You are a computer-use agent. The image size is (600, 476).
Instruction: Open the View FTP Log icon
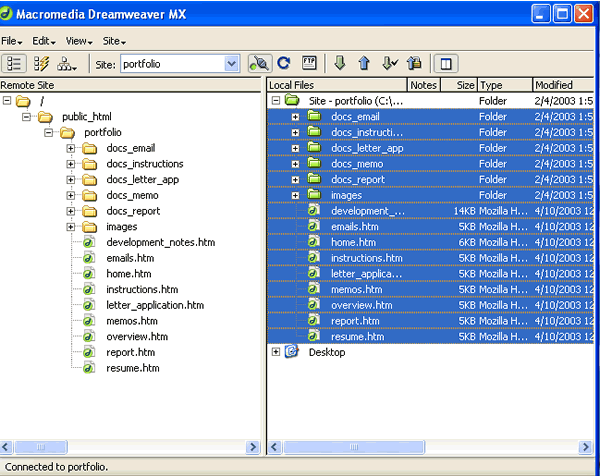tap(309, 63)
